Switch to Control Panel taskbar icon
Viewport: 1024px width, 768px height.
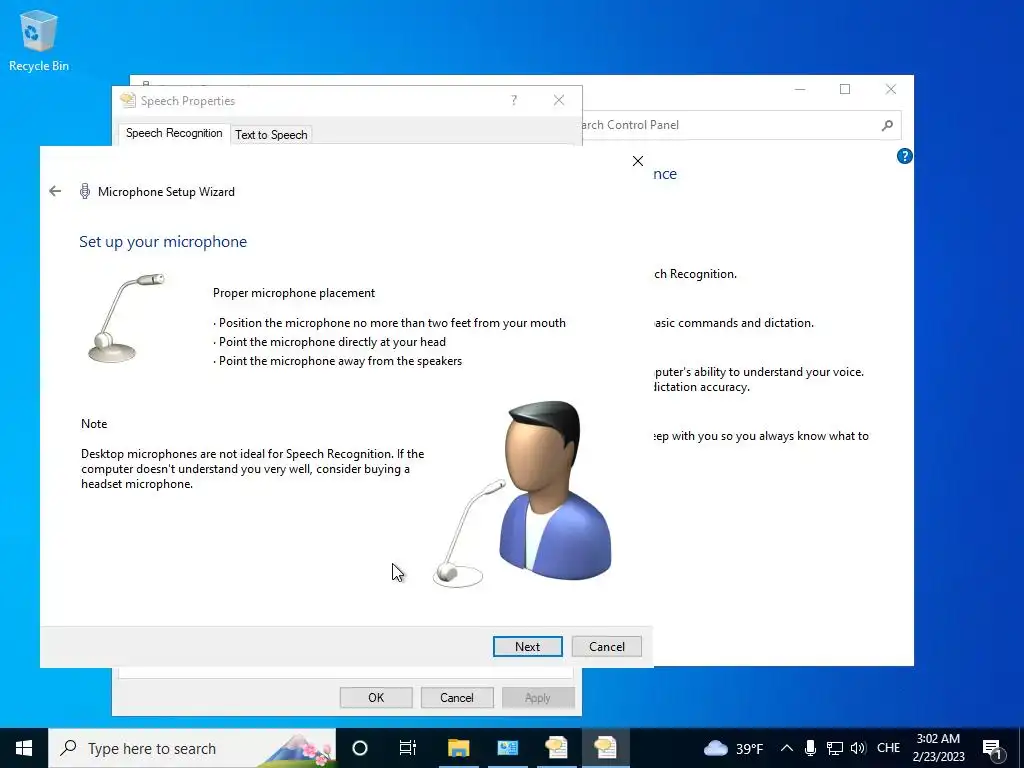tap(507, 748)
